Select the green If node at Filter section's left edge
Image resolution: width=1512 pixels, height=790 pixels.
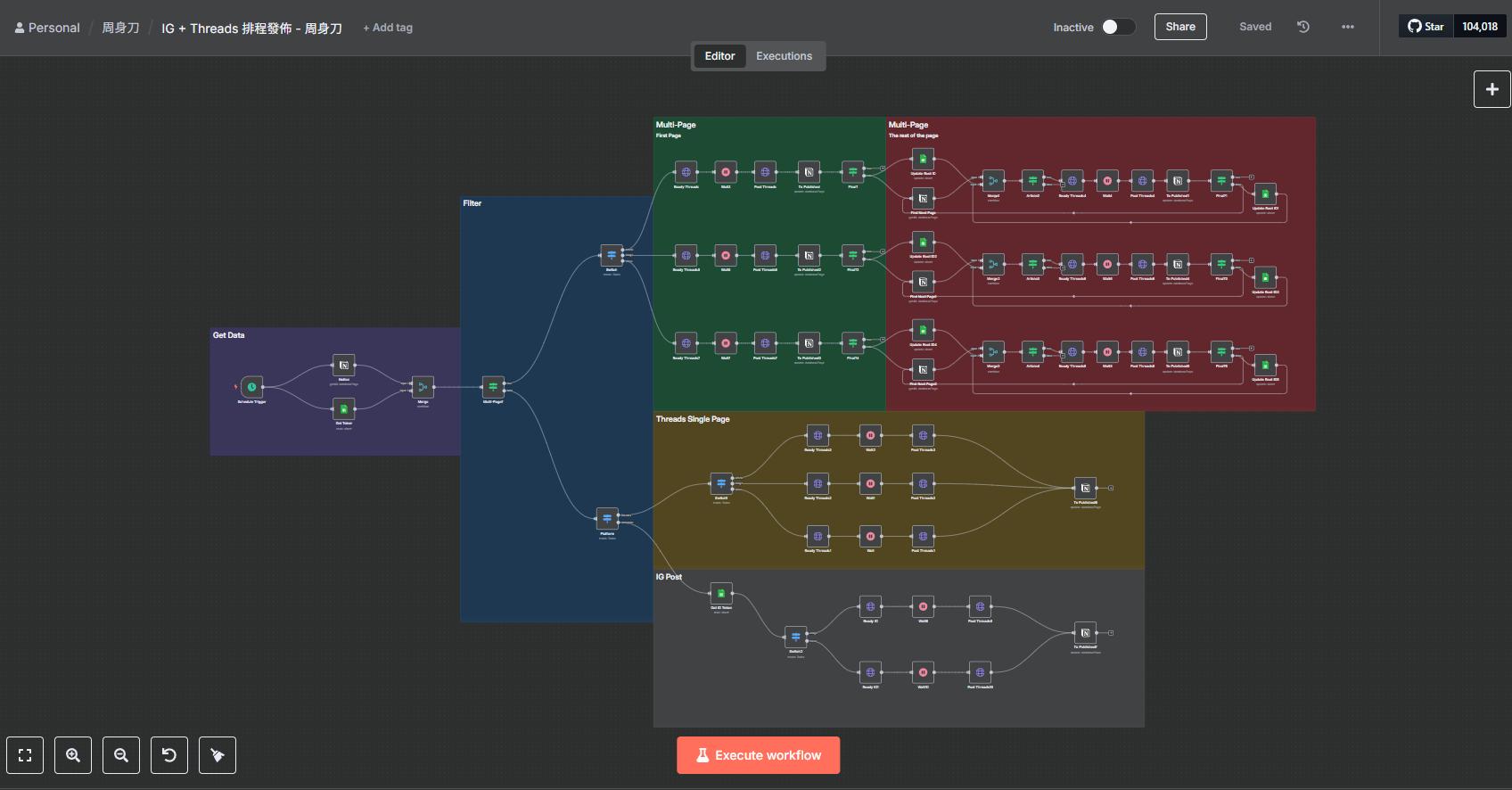click(x=493, y=387)
